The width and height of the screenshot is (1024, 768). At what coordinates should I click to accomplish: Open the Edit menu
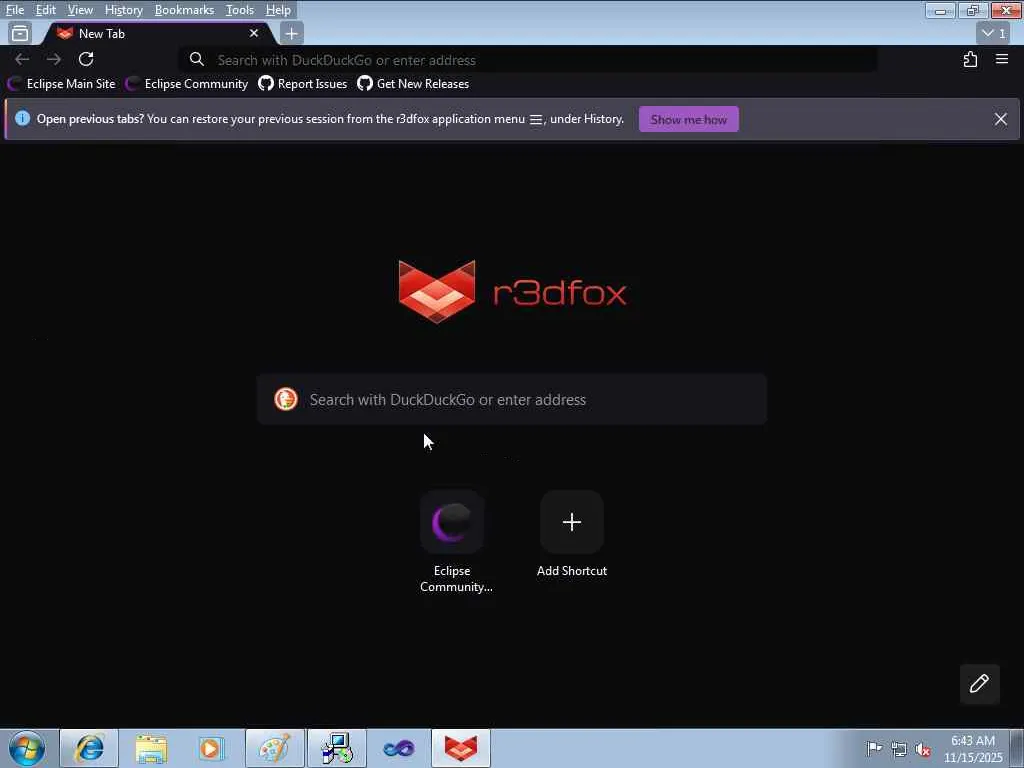tap(45, 10)
